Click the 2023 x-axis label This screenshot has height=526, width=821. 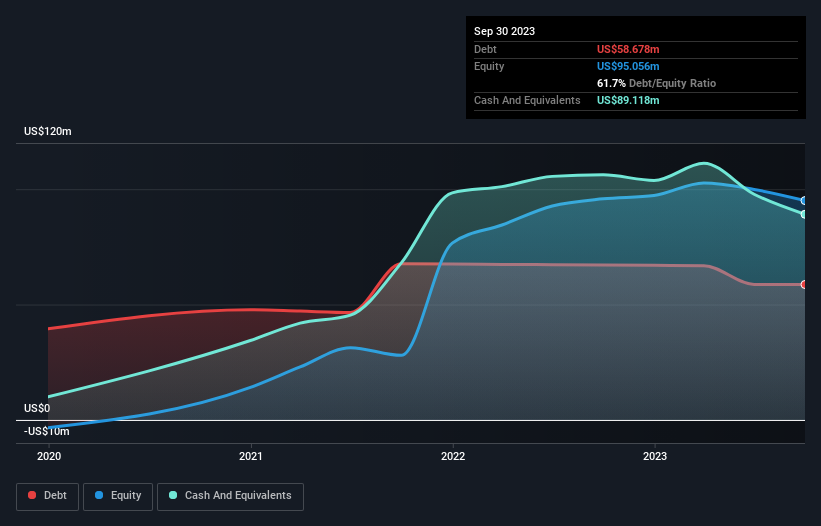point(655,456)
